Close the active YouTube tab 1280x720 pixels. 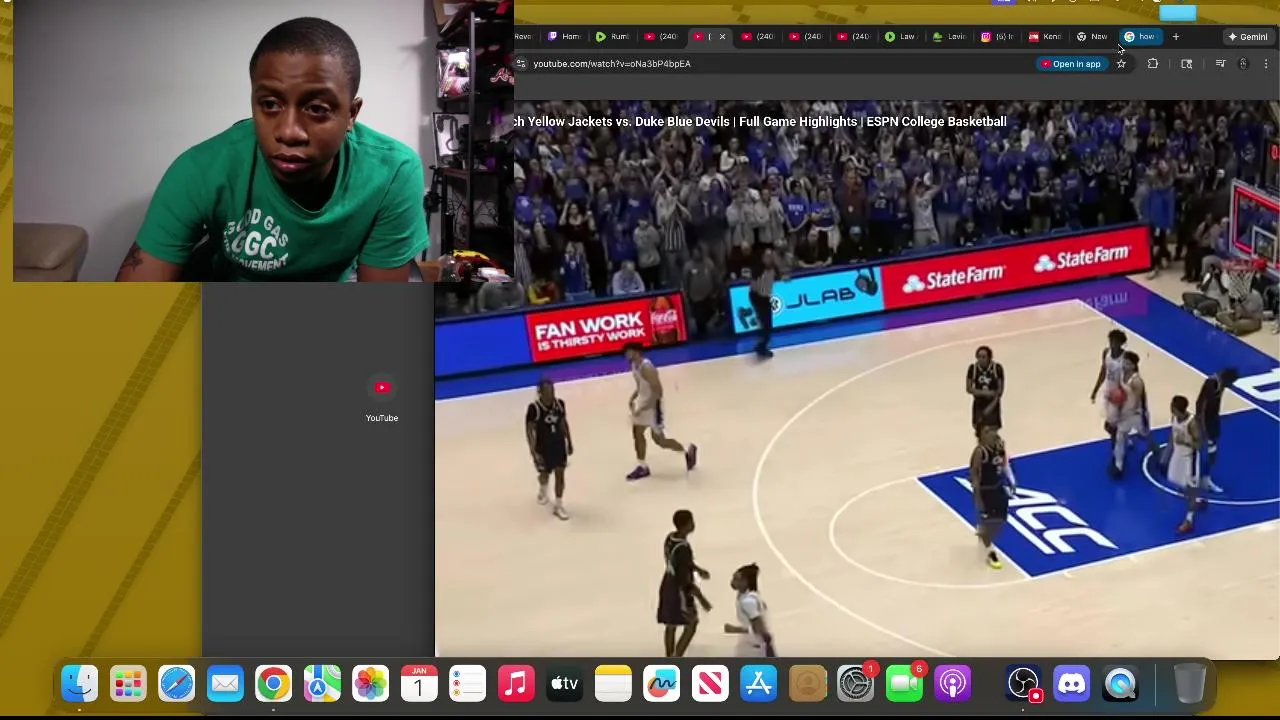pos(722,37)
